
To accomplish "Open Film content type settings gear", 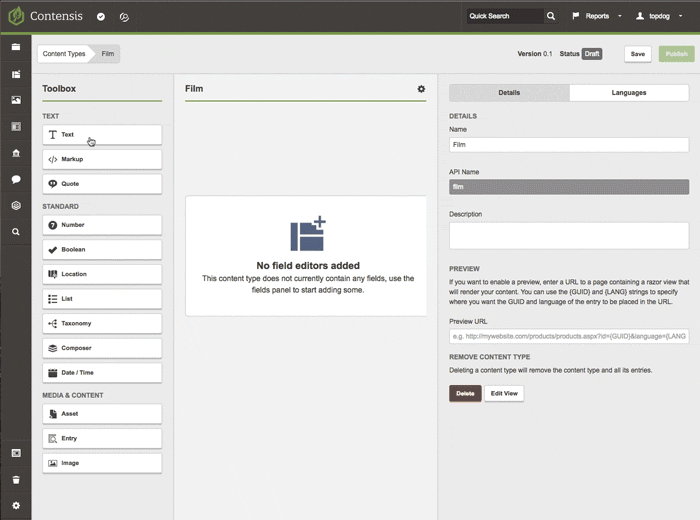I will (421, 89).
